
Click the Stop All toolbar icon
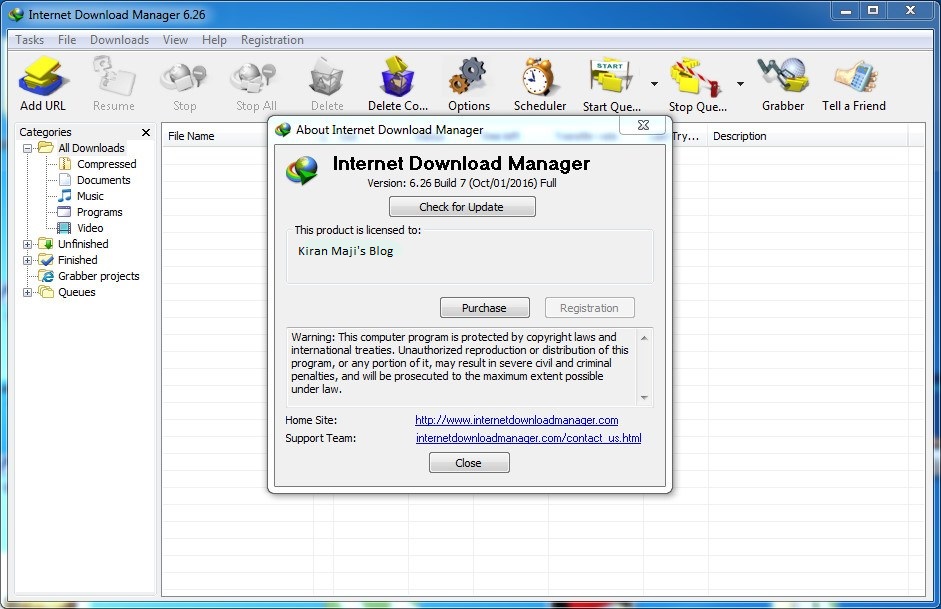pos(256,83)
